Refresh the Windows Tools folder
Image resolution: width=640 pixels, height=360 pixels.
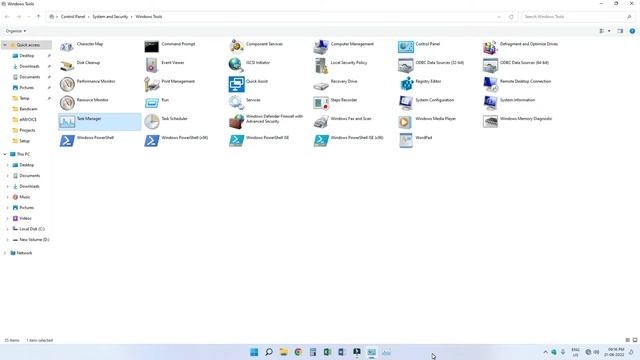tap(511, 17)
